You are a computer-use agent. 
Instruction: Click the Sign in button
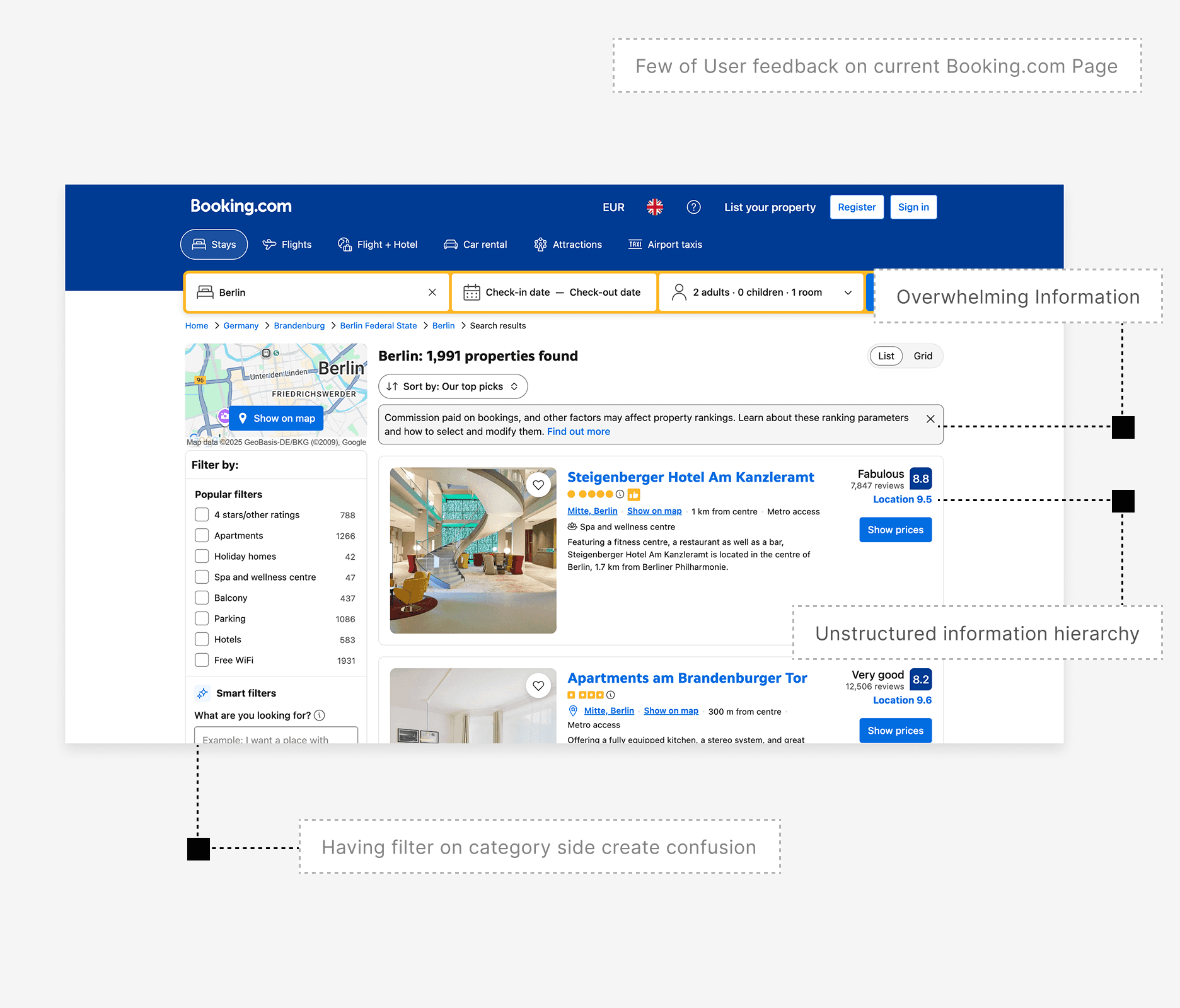[913, 207]
